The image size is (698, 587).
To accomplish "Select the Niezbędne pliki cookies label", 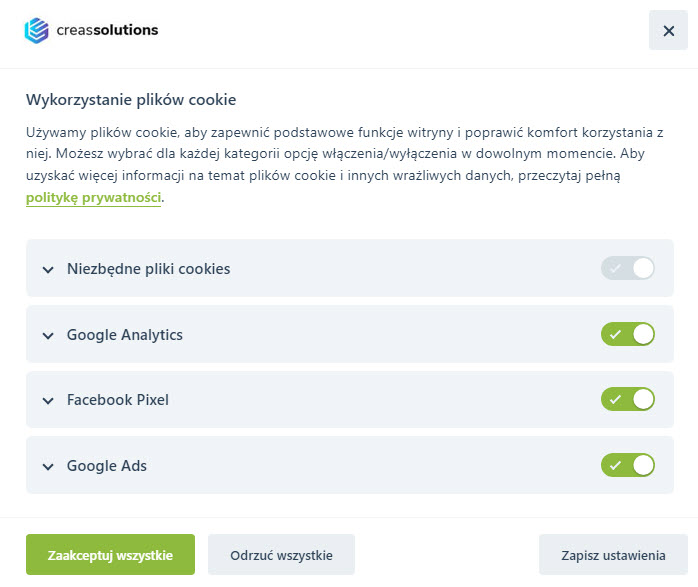I will (148, 269).
